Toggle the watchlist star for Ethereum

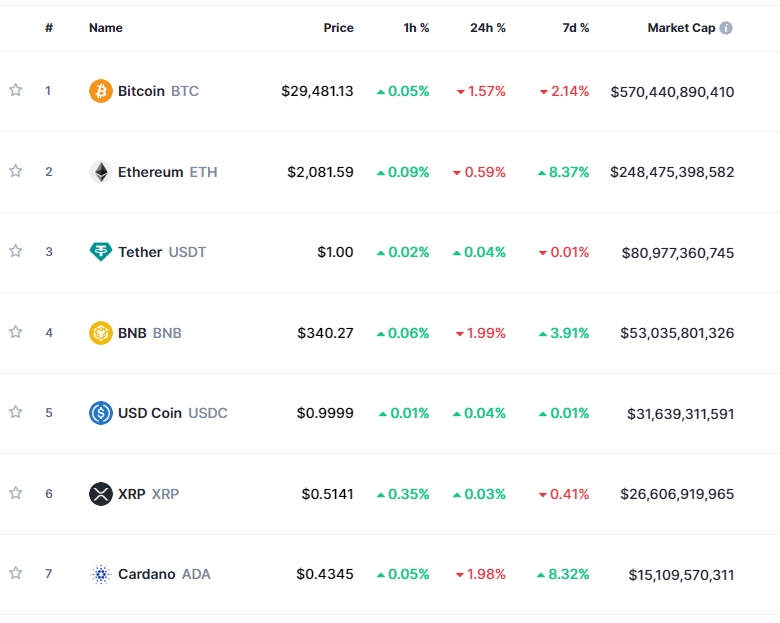16,172
